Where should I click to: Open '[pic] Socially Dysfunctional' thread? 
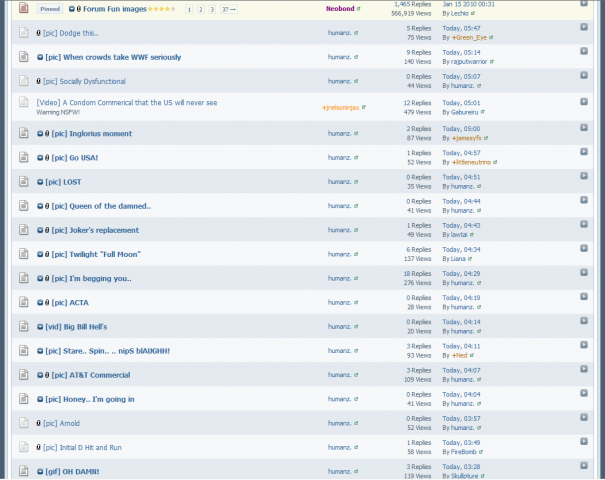[84, 81]
